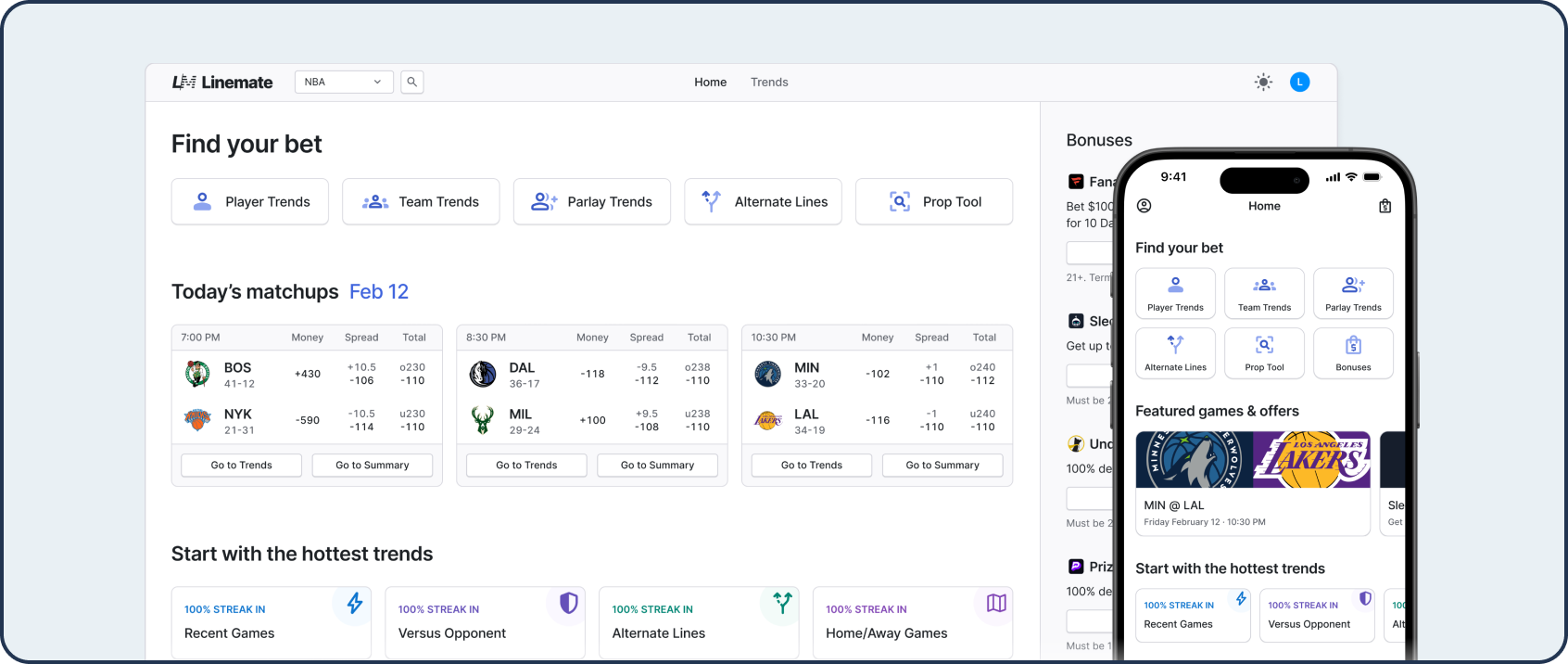Go to Summary for BOS vs NYK
The width and height of the screenshot is (1568, 664).
[373, 465]
